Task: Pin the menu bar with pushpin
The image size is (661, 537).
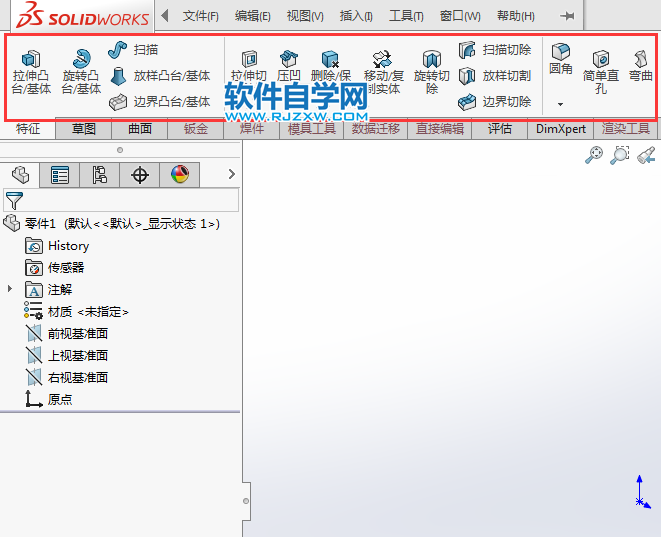Action: 567,16
